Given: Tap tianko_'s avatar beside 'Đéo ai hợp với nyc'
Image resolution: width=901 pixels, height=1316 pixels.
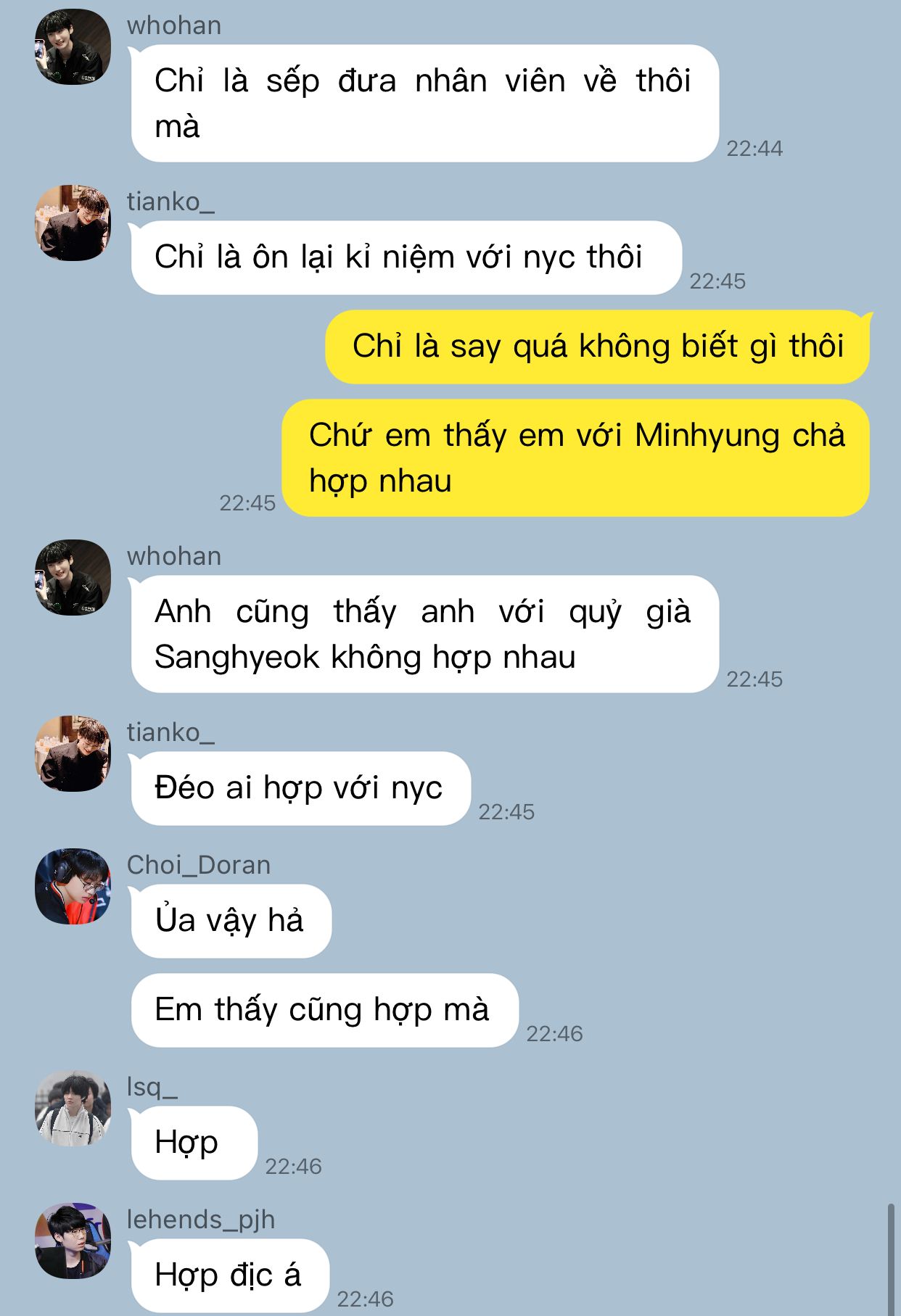Looking at the screenshot, I should point(73,753).
